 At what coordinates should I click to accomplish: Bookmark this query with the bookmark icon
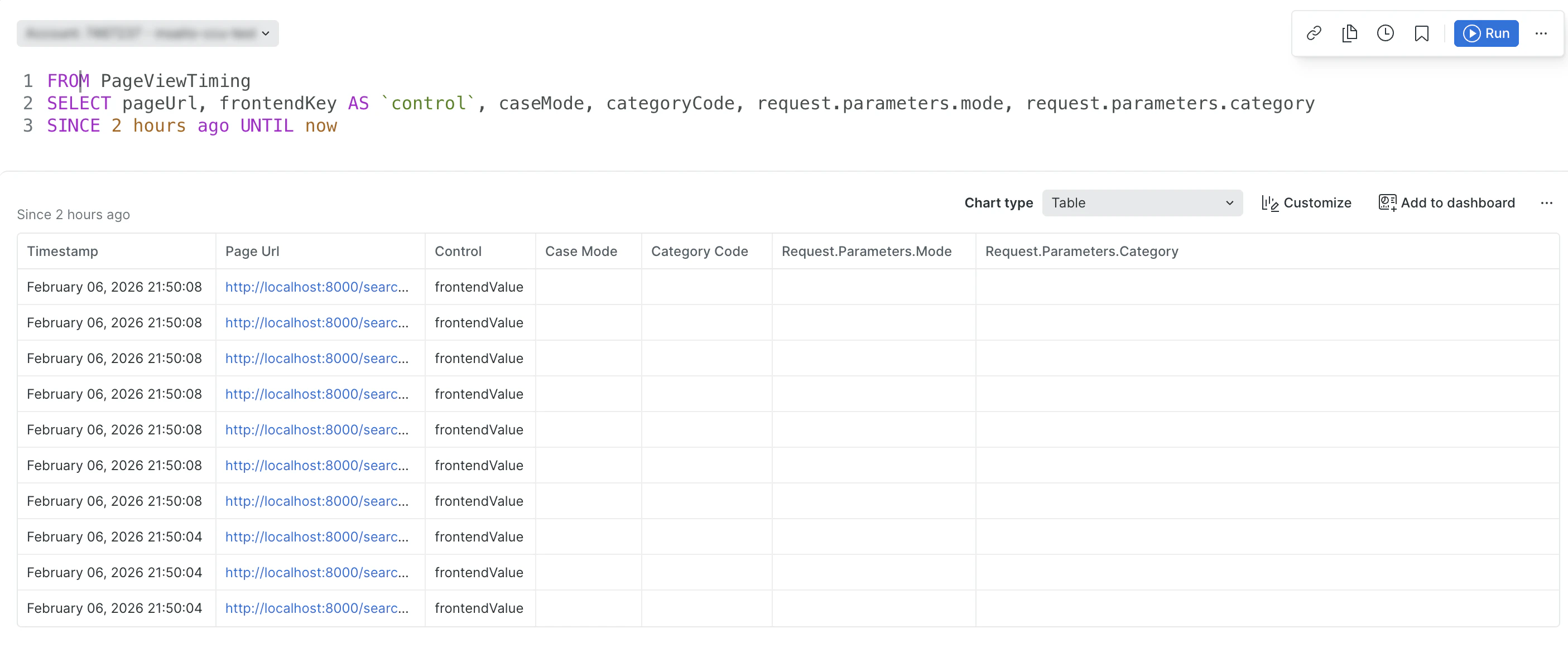click(1421, 33)
